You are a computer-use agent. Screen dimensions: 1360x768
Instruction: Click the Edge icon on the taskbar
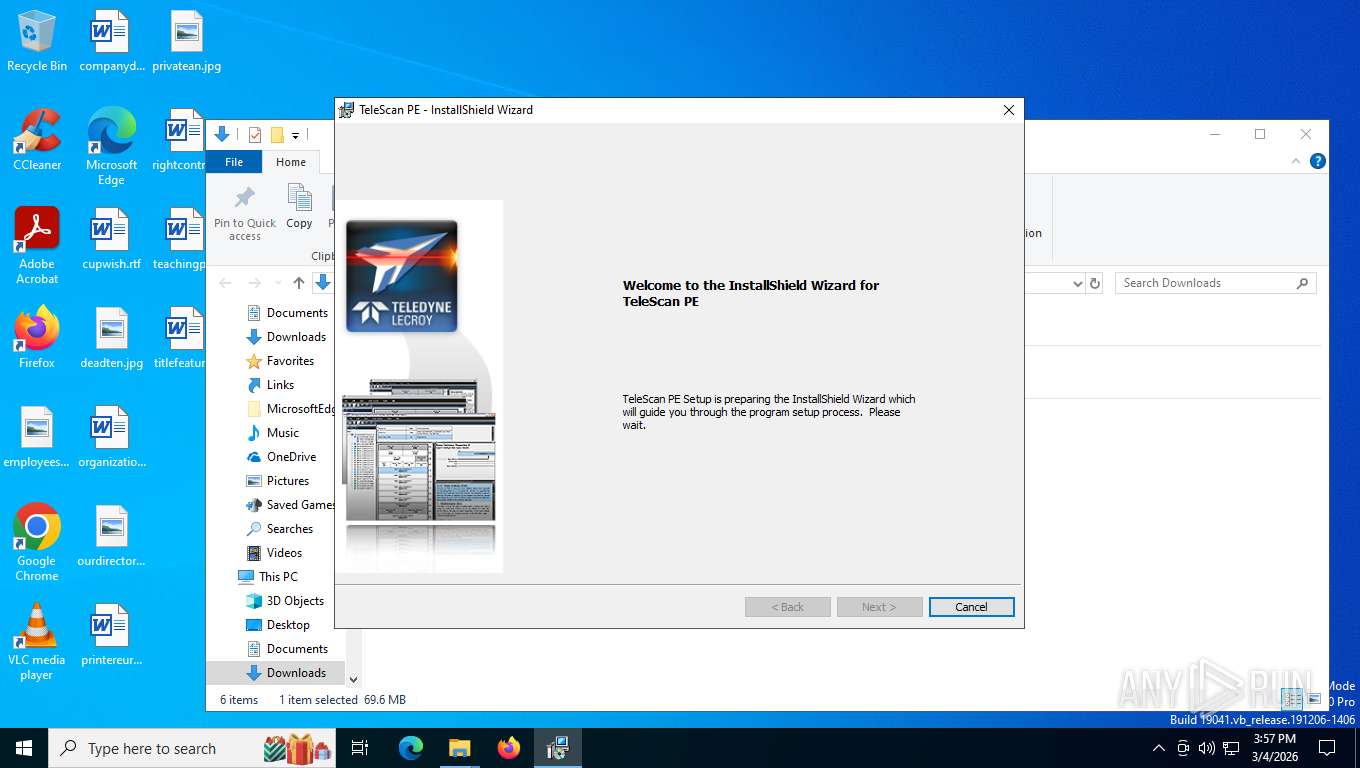click(x=410, y=748)
